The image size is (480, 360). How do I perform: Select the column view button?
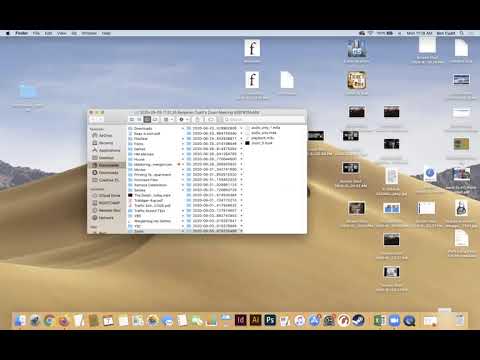(147, 119)
